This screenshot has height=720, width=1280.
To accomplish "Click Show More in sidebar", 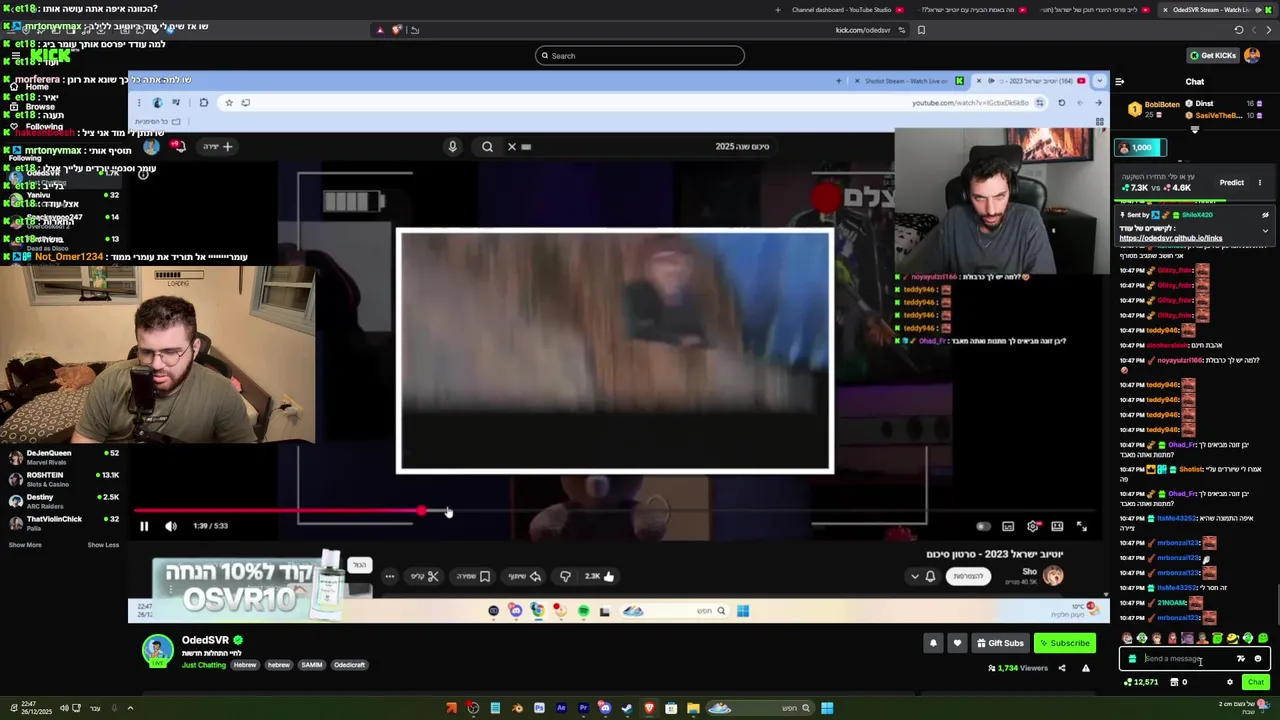I will coord(25,545).
